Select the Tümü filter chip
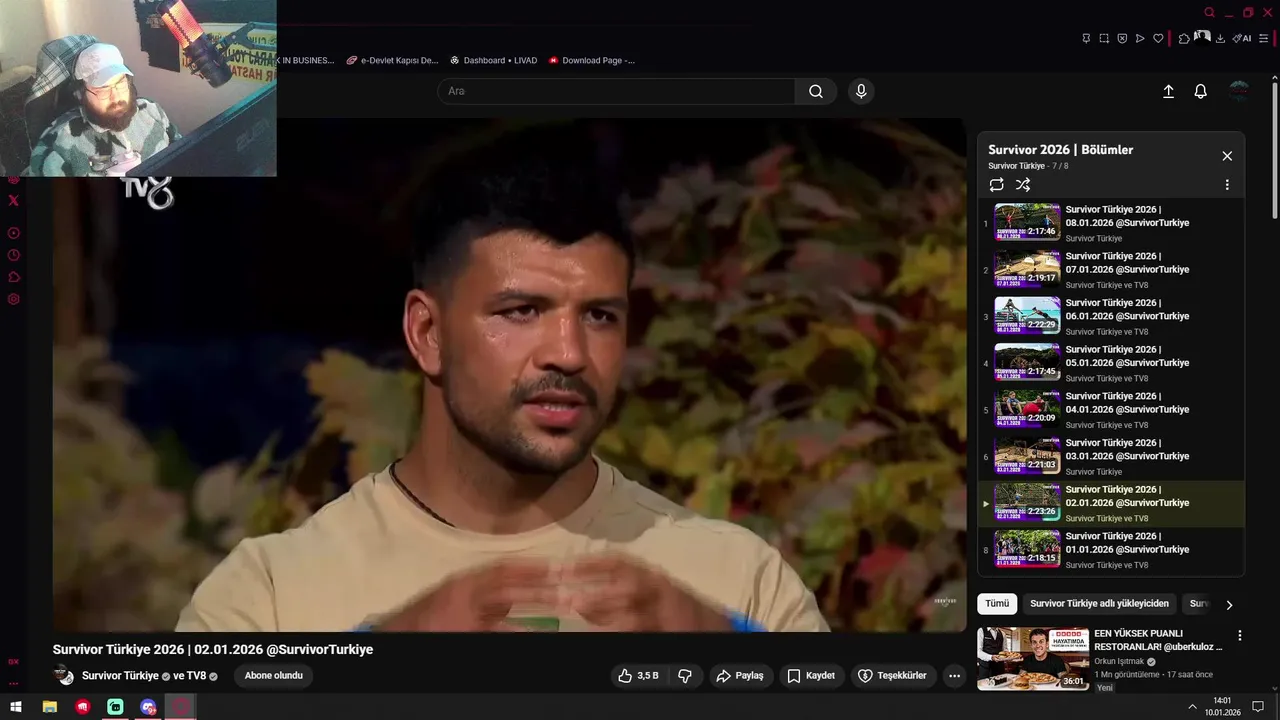 click(x=997, y=604)
